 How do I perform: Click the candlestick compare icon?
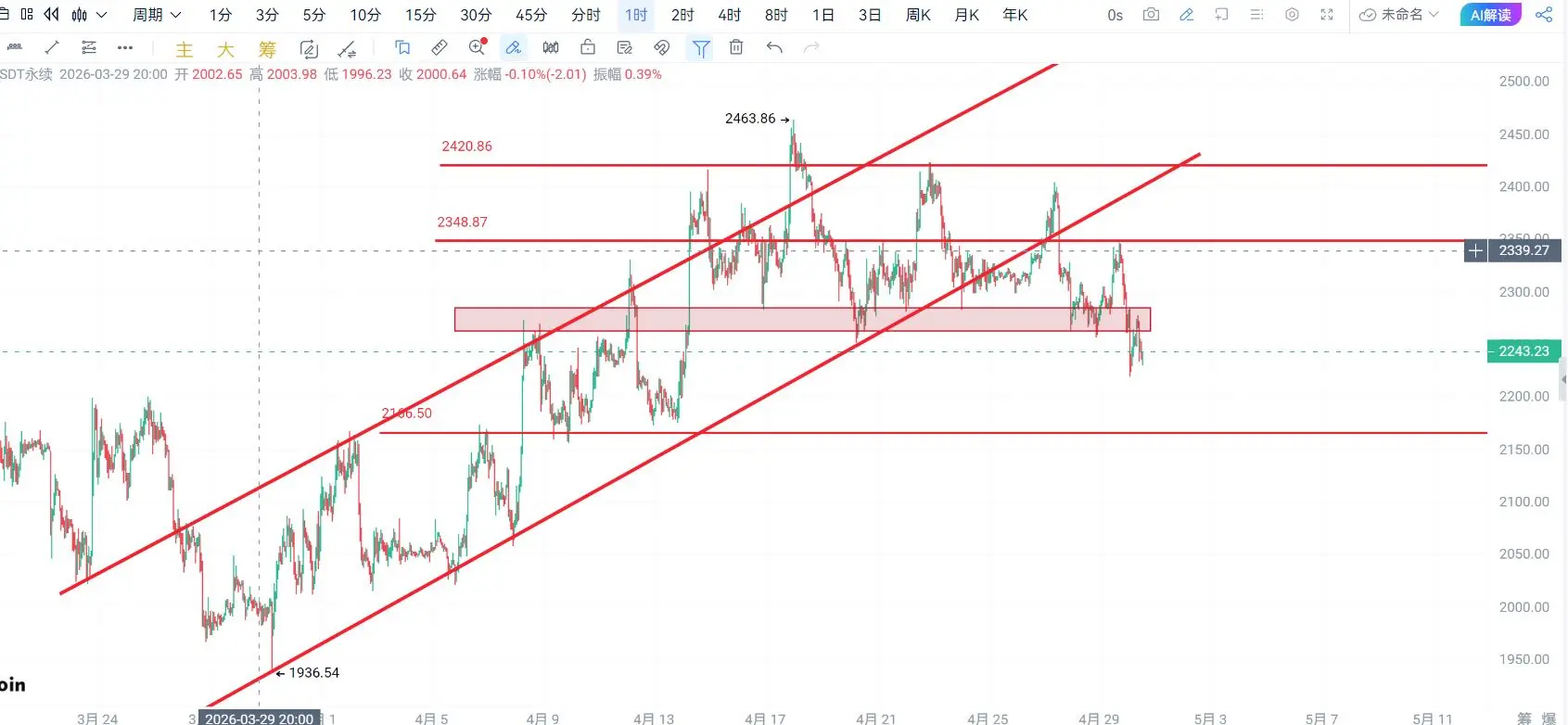coord(551,47)
